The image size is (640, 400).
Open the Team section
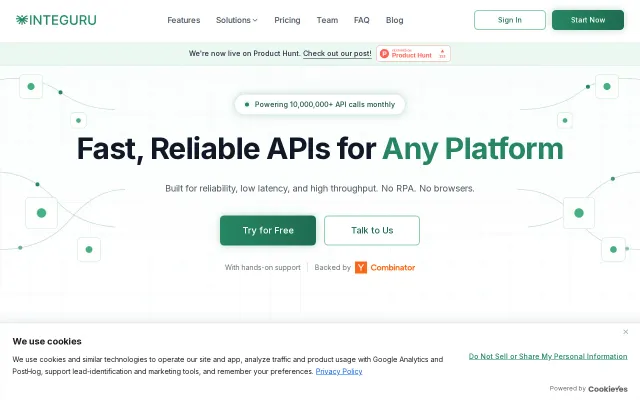tap(327, 20)
